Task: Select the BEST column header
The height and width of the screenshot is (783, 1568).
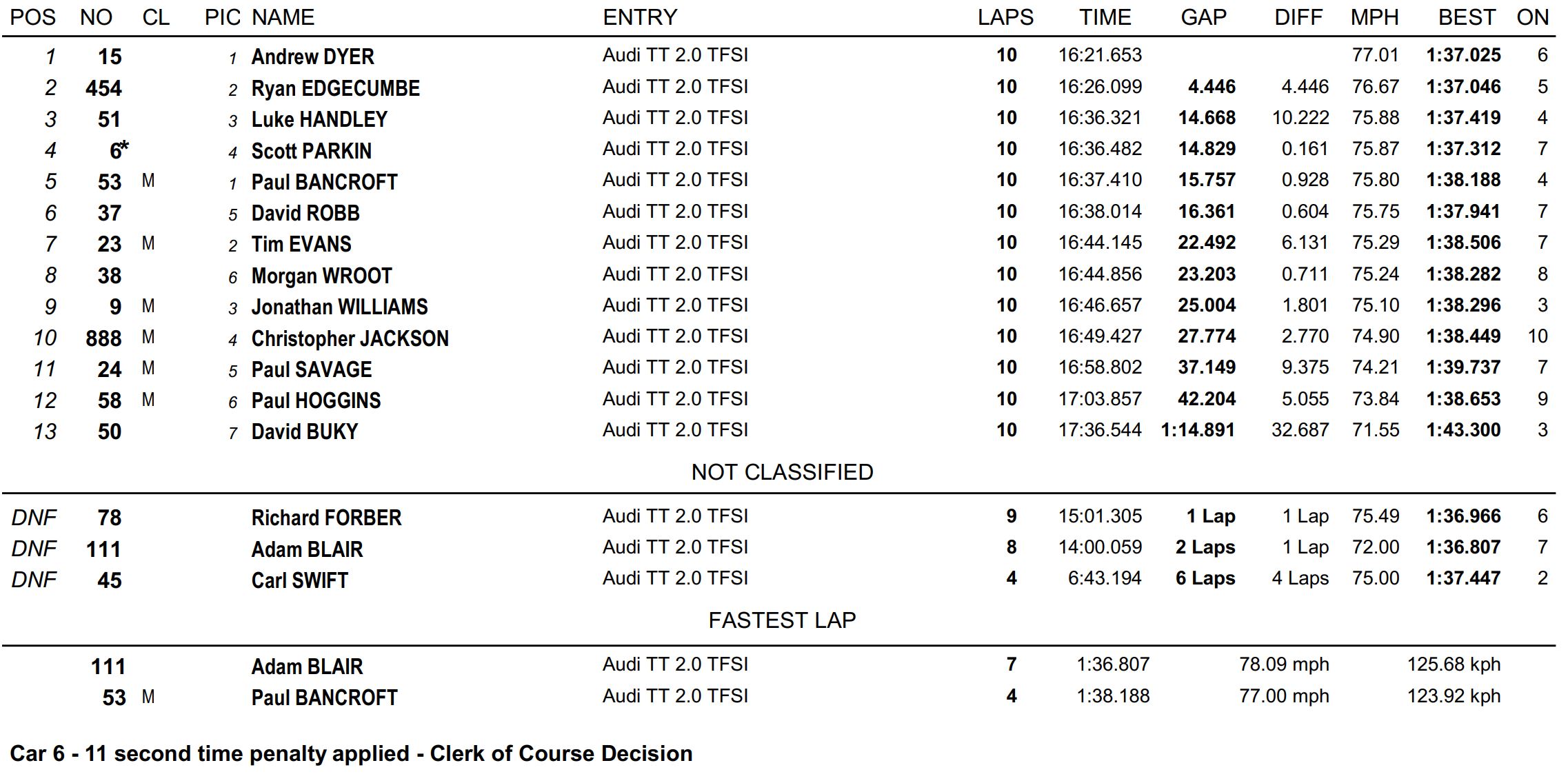Action: (x=1466, y=17)
